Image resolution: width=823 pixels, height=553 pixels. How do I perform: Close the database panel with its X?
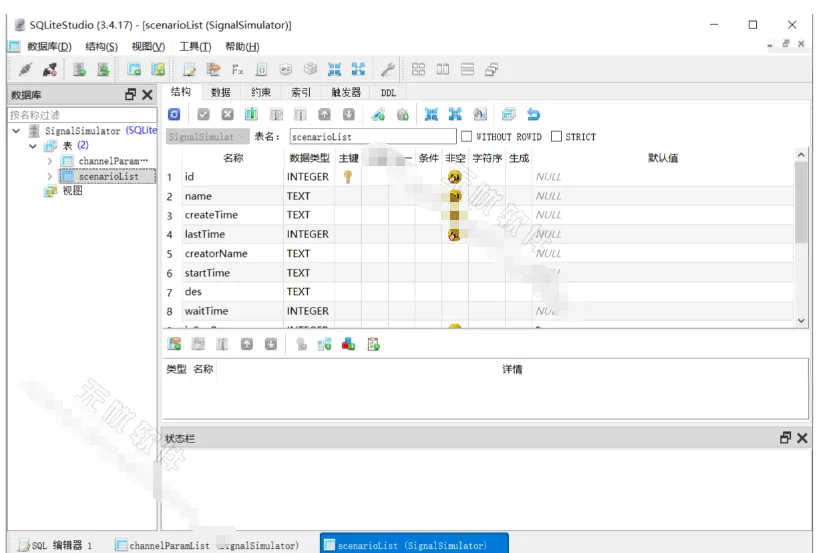coord(147,94)
